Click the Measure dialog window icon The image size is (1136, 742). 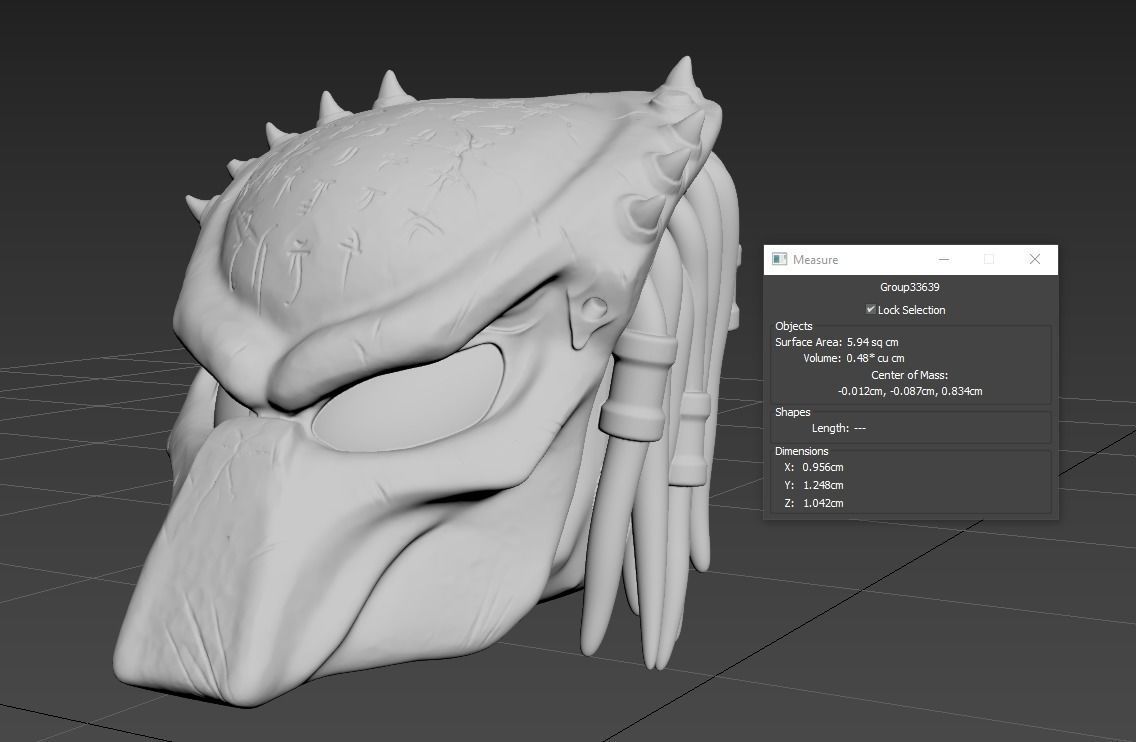(x=780, y=259)
